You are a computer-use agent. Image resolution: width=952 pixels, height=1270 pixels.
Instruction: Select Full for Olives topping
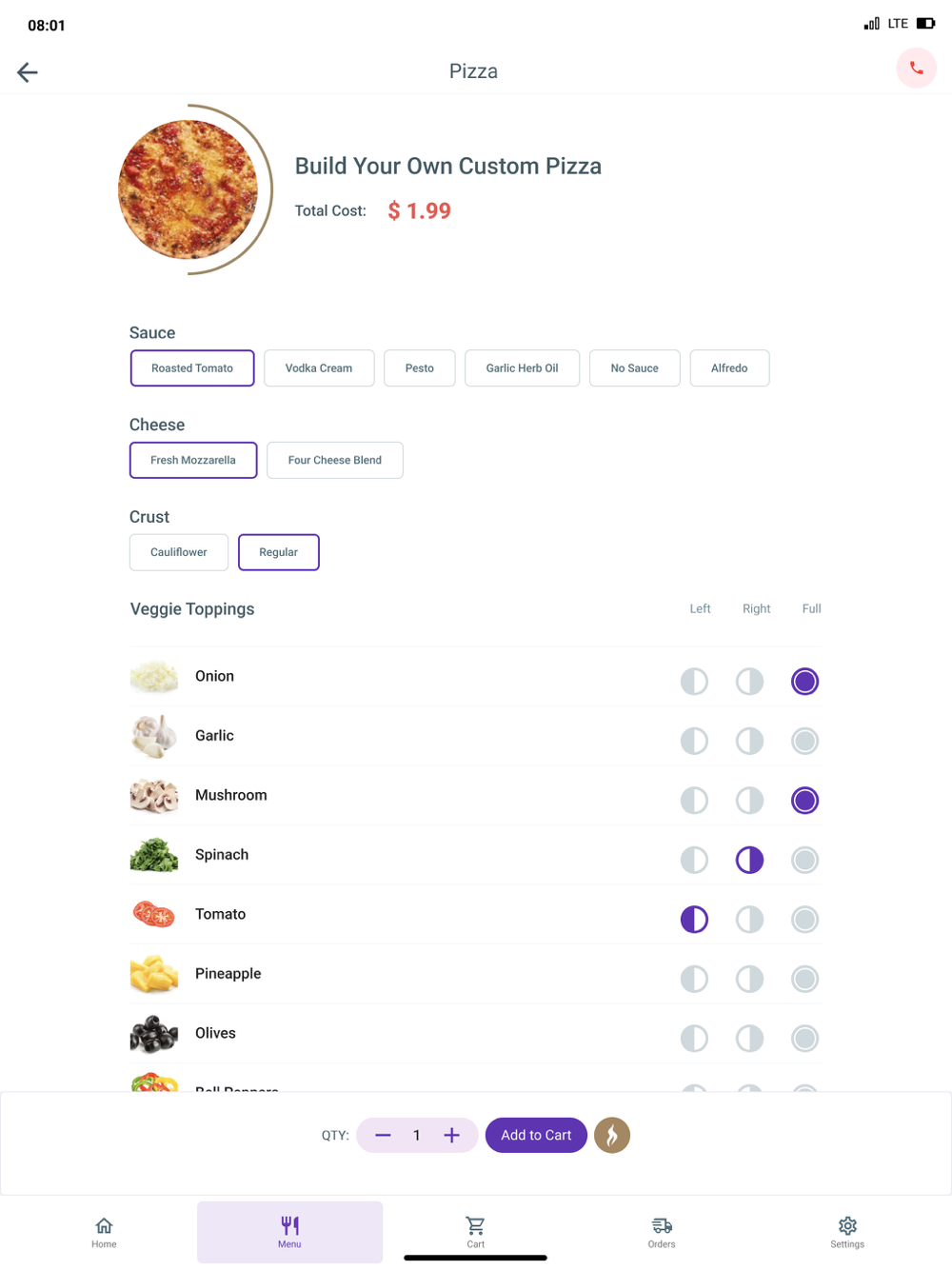pos(804,1038)
